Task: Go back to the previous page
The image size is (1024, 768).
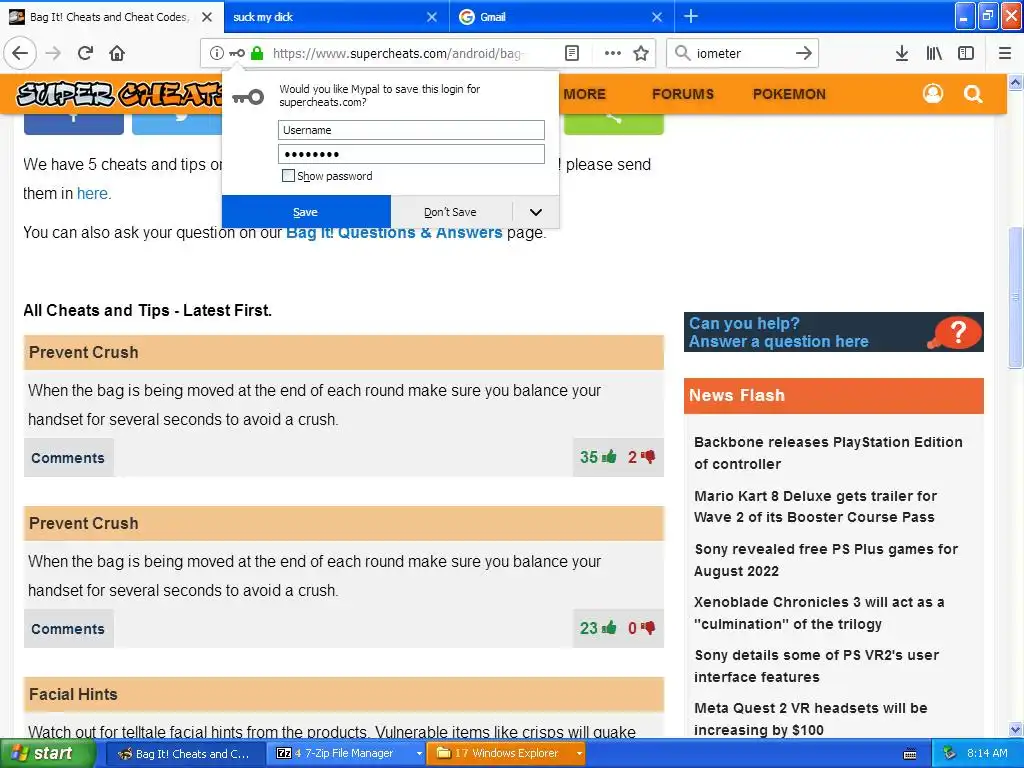Action: point(20,53)
